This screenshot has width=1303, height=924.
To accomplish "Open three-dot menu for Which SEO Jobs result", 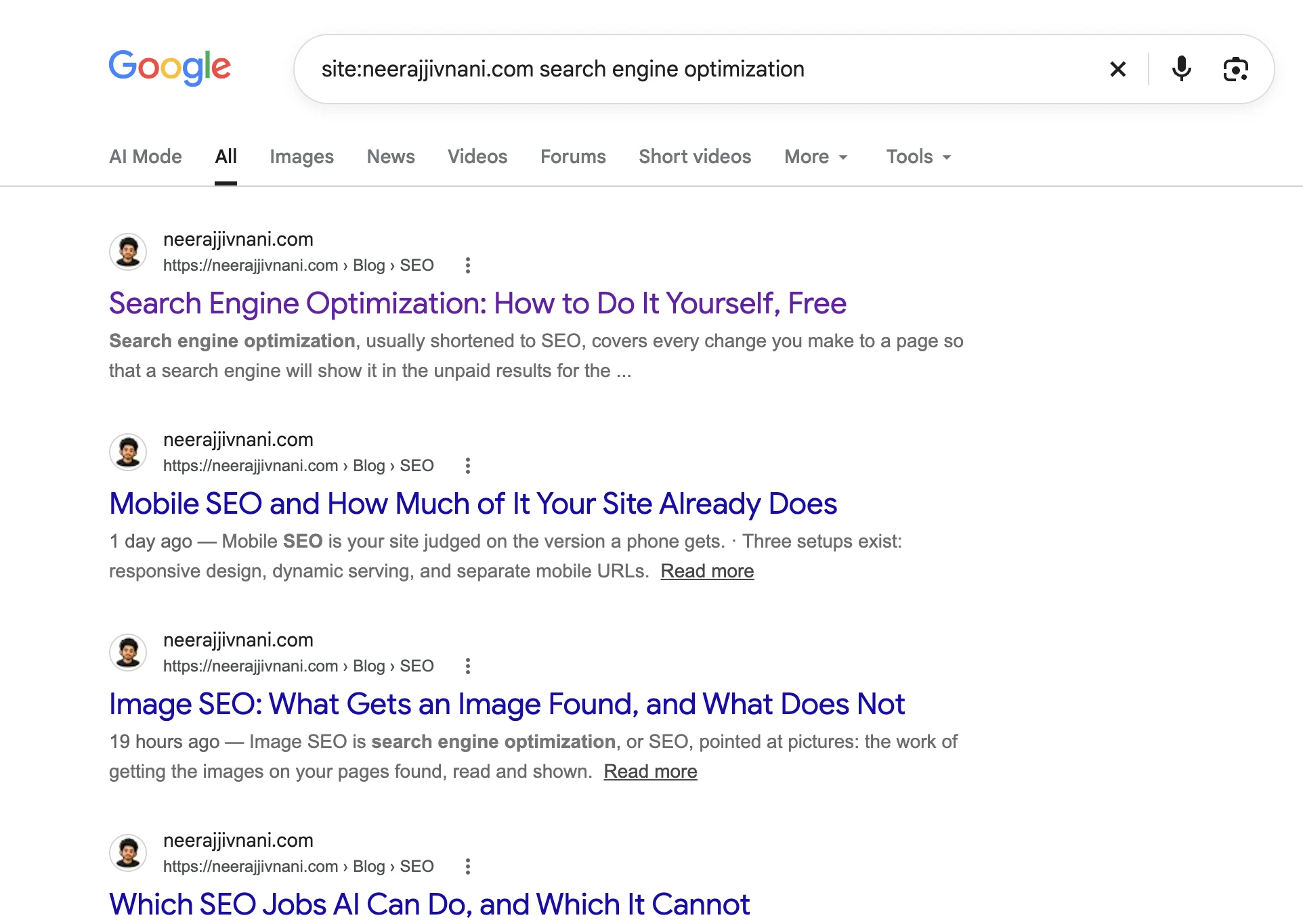I will pyautogui.click(x=468, y=866).
